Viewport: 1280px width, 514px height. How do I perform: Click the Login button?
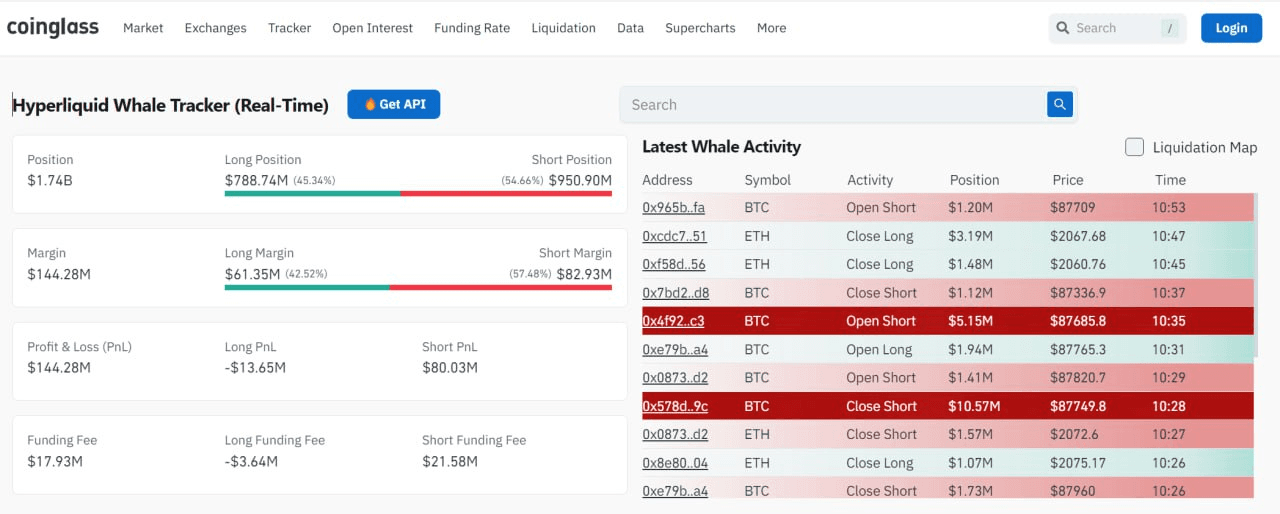click(1231, 28)
